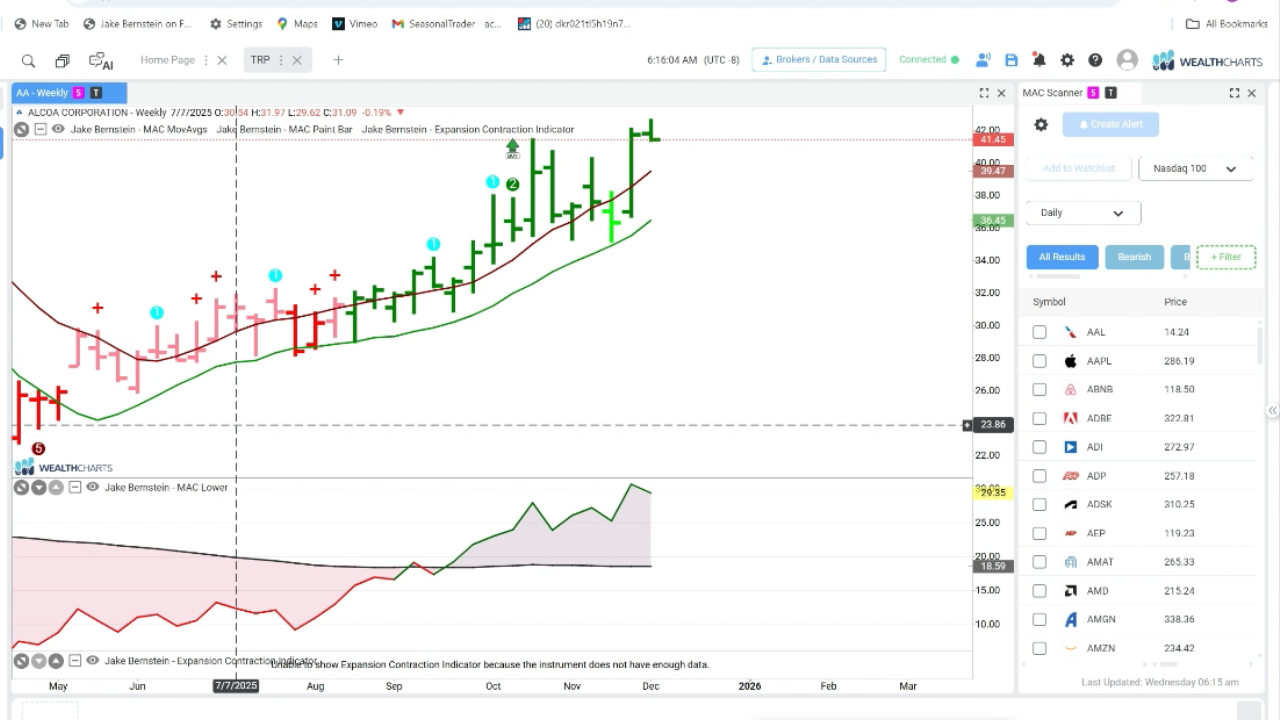
Task: Maximize the AA Weekly chart panel
Action: (x=984, y=93)
